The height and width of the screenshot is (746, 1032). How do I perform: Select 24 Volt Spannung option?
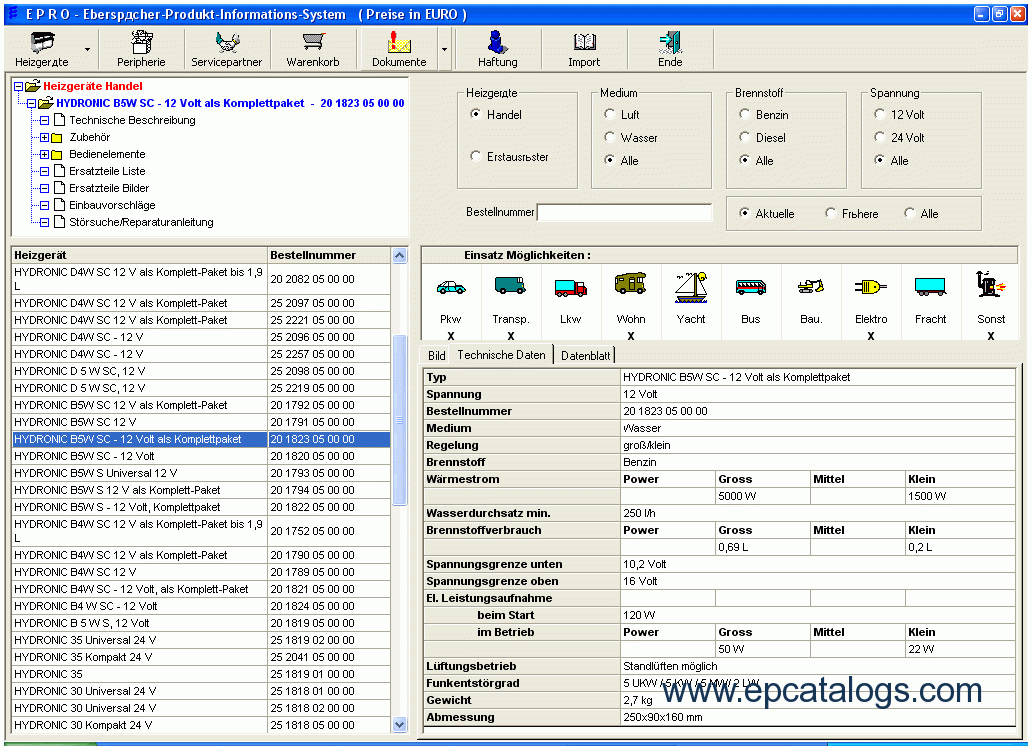coord(879,137)
